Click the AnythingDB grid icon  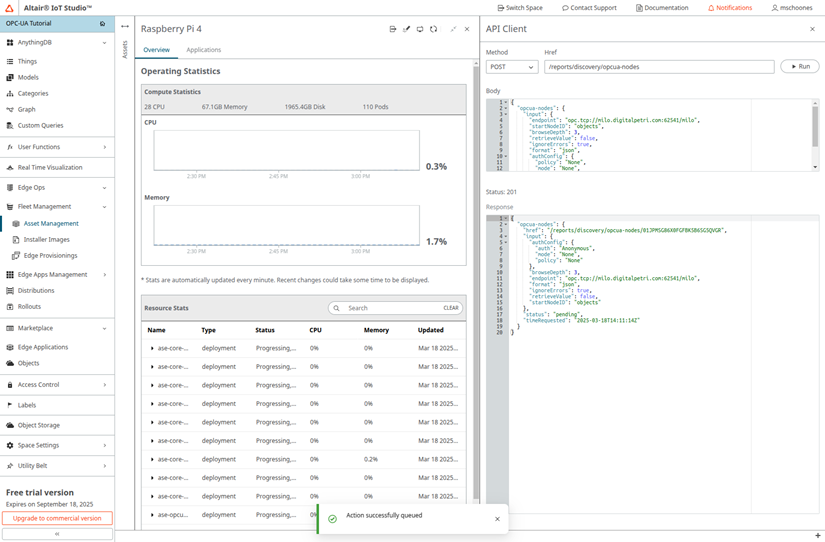(x=9, y=43)
